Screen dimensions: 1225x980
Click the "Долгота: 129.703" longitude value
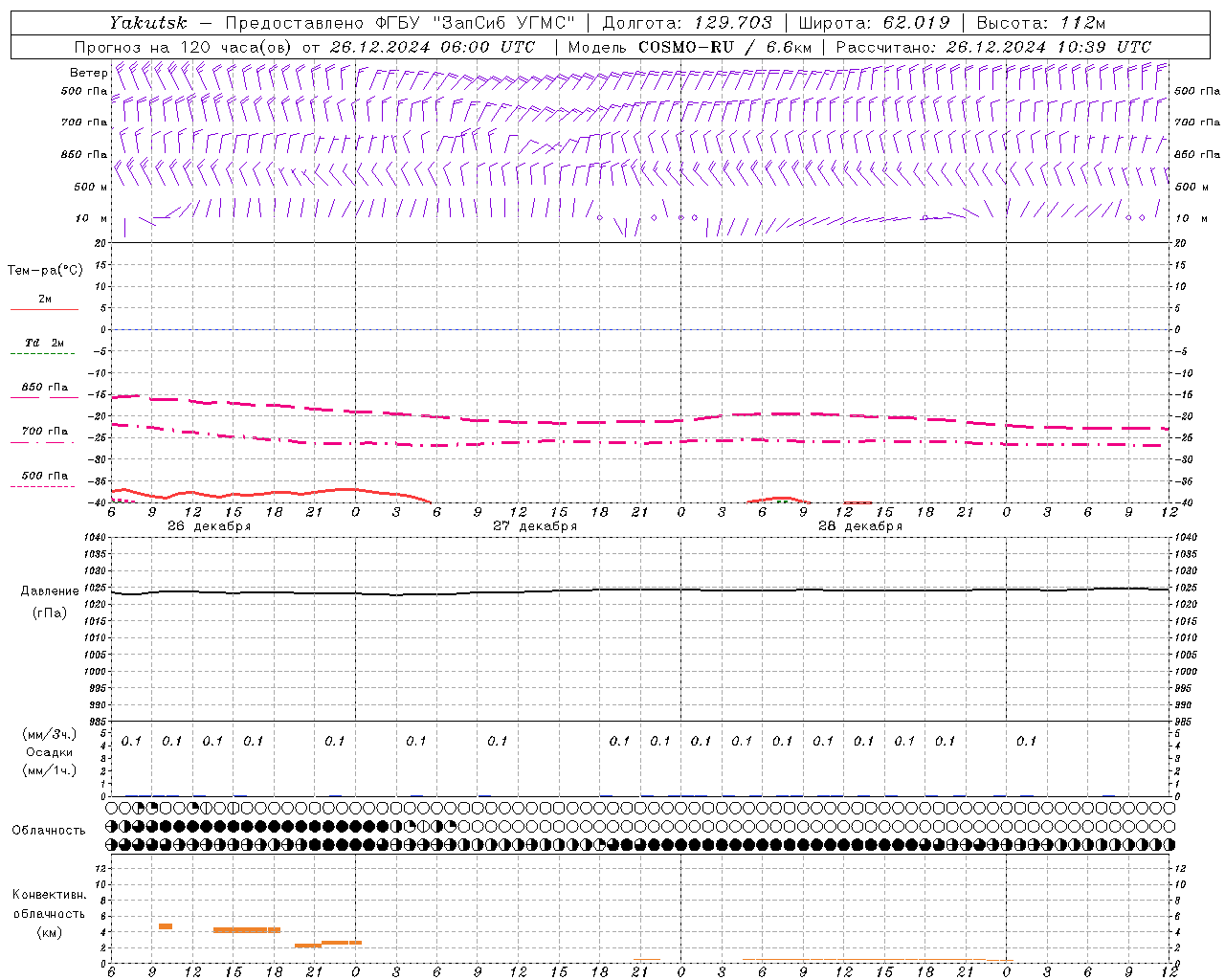686,23
